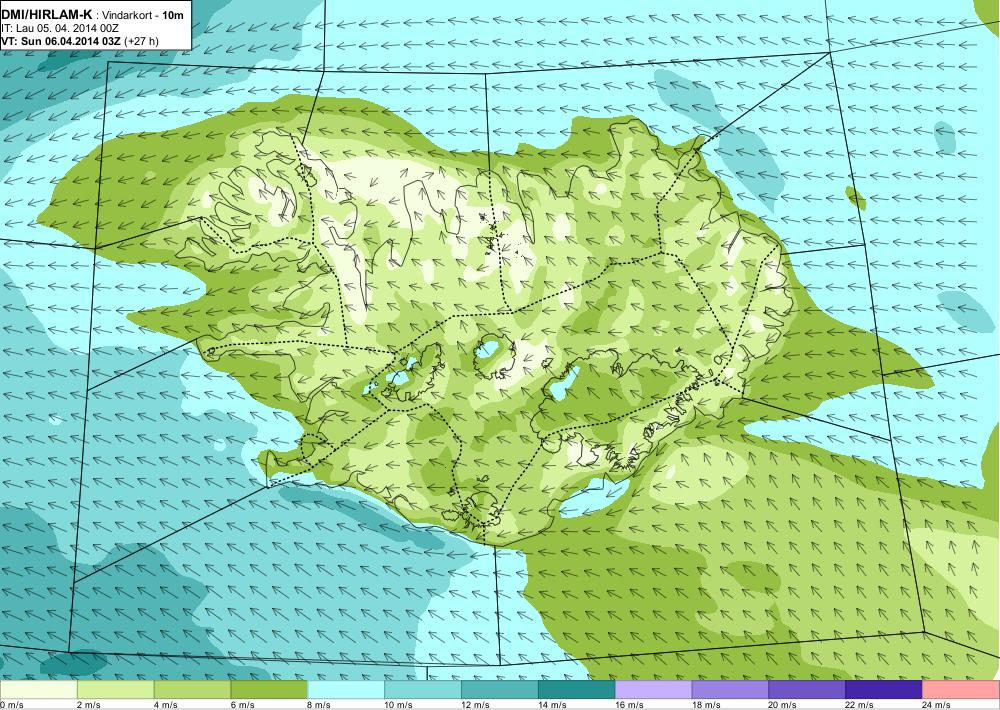Click the "VT: Sun 06.04.2014 03Z" valid time
Image resolution: width=1000 pixels, height=710 pixels.
62,41
